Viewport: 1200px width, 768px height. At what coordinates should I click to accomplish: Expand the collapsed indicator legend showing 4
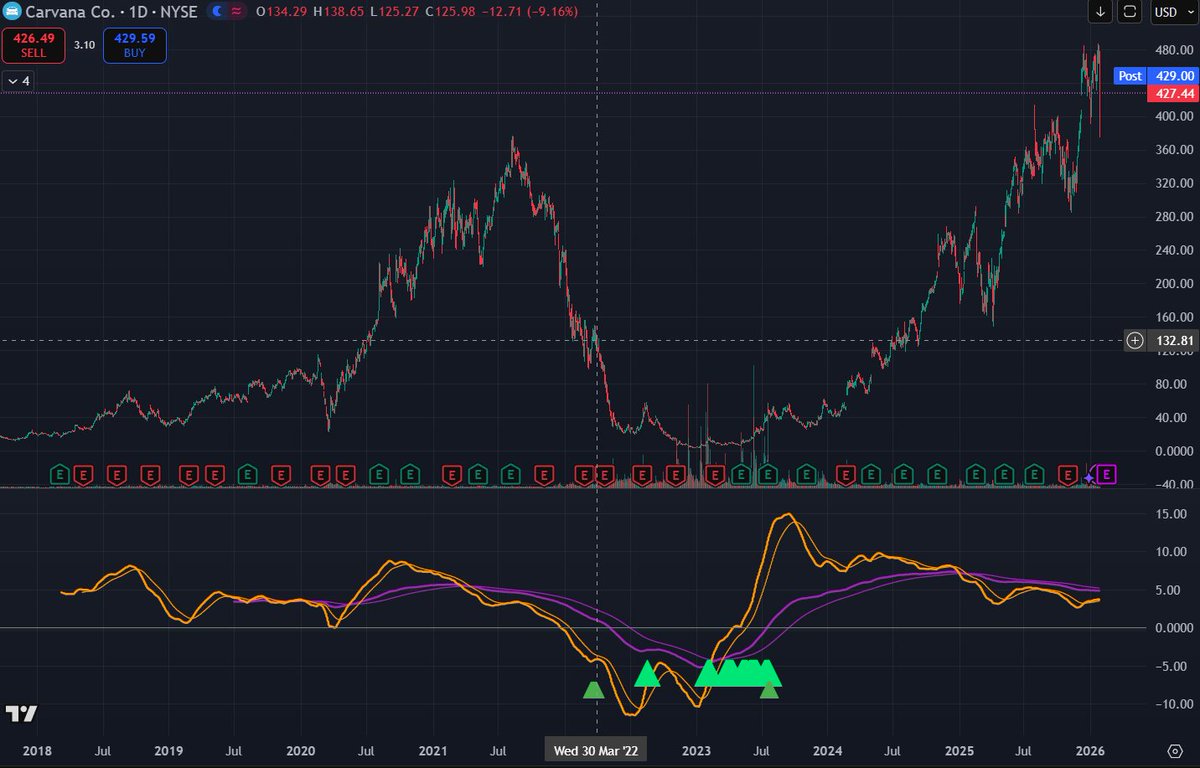point(18,81)
